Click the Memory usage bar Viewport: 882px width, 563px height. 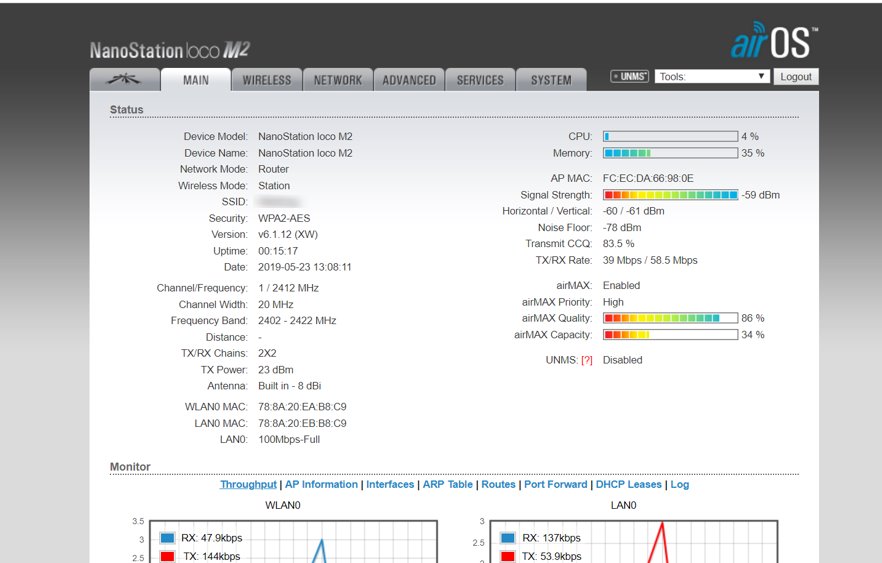(670, 153)
